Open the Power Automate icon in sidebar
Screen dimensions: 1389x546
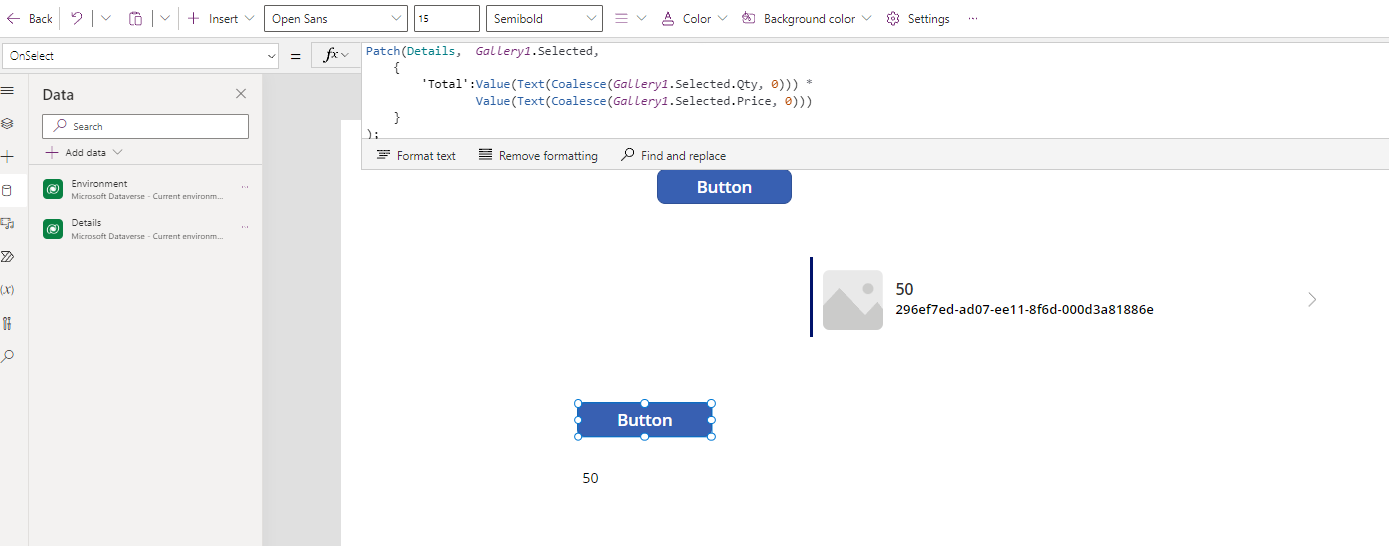pos(8,256)
